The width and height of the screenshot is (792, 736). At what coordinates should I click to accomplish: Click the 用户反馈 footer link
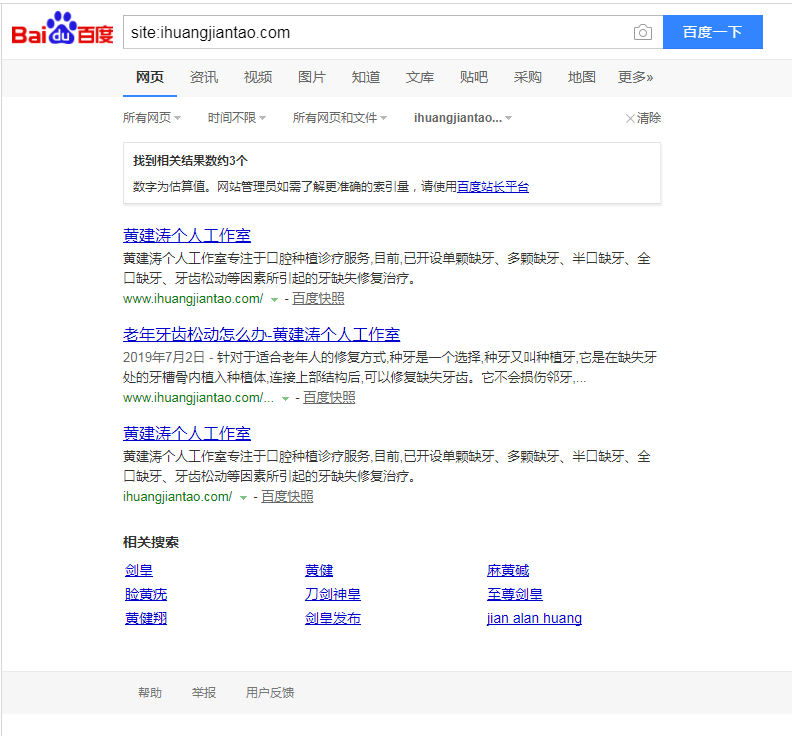270,693
